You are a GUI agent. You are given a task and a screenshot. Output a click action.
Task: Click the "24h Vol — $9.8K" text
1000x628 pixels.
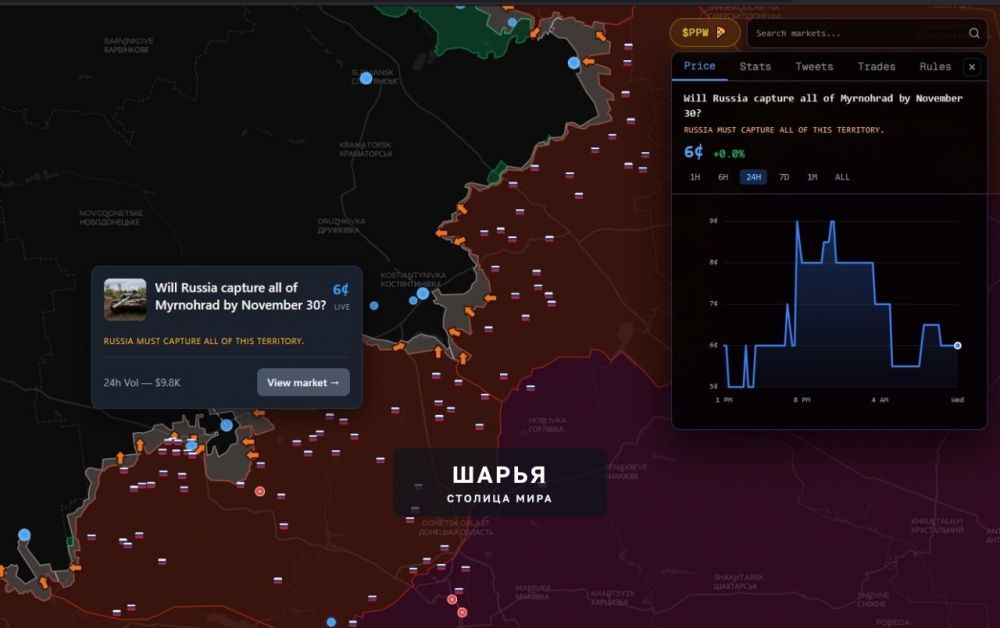[142, 383]
